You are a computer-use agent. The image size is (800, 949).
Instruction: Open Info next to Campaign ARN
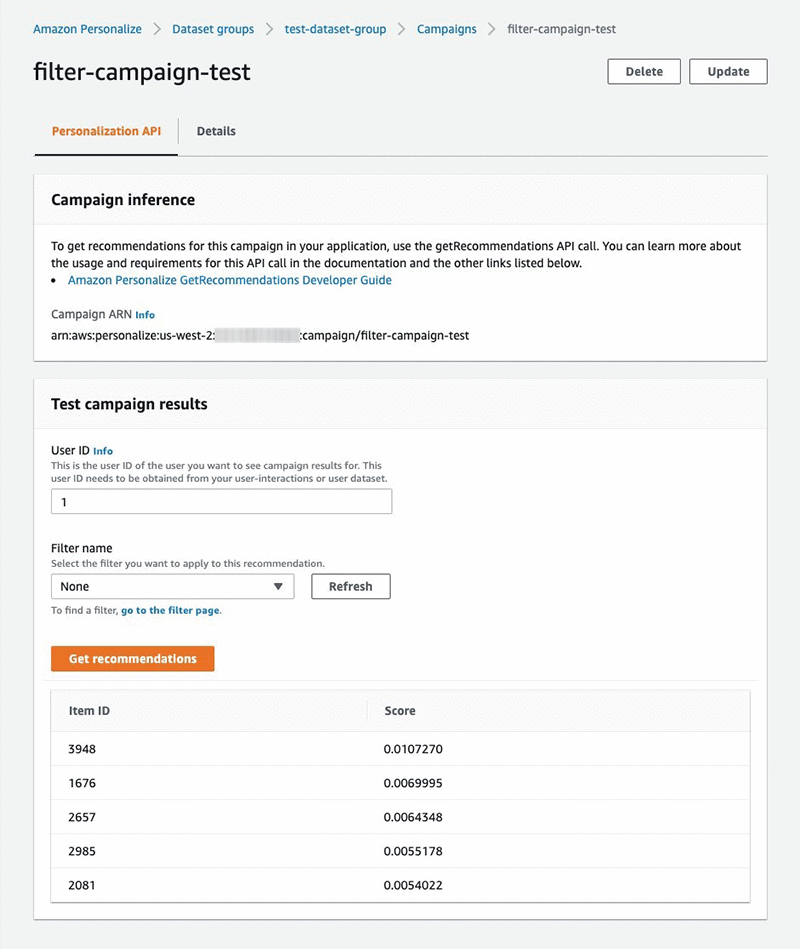[145, 315]
